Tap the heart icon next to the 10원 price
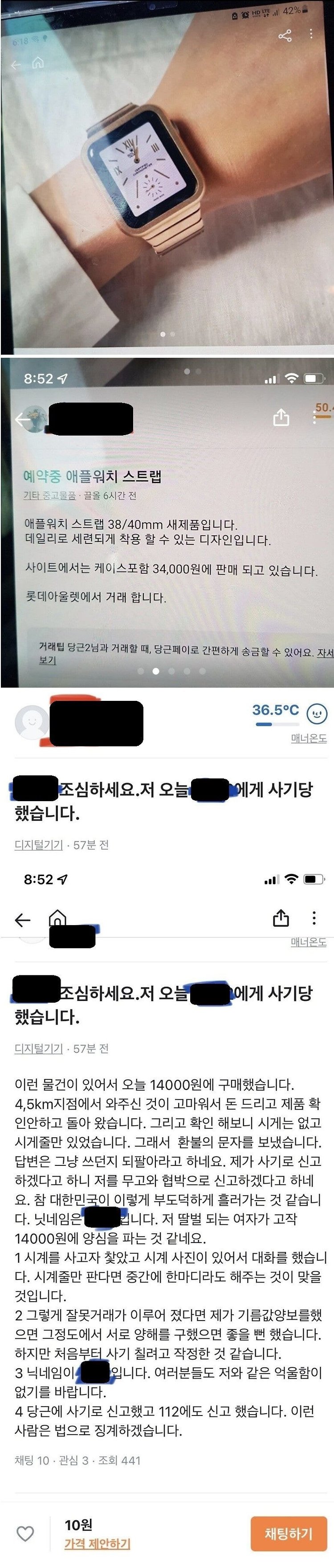Viewport: 334px width, 1568px height. click(25, 1533)
